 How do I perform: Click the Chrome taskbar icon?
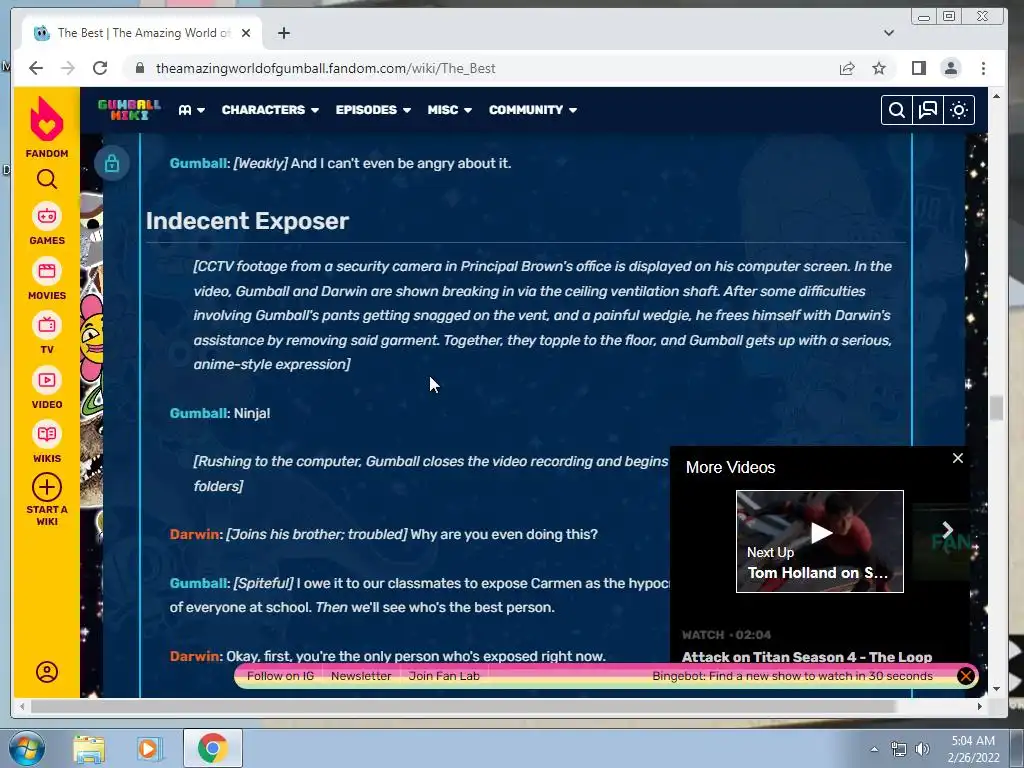coord(212,748)
